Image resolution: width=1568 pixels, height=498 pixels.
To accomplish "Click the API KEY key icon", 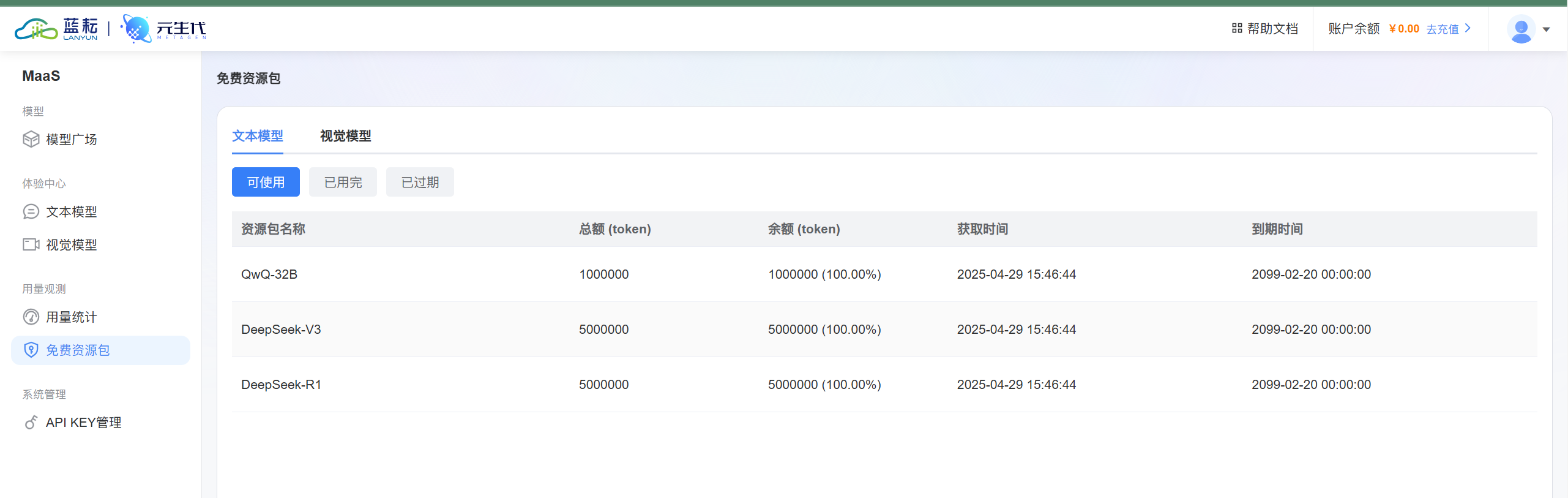I will click(31, 423).
